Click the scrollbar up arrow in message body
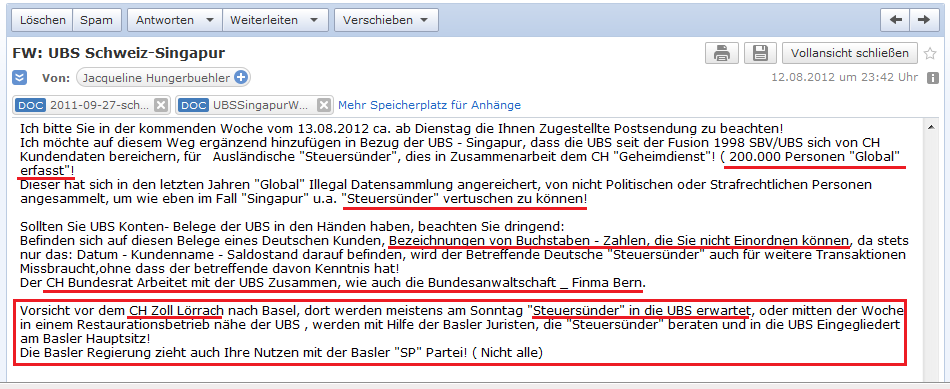 pyautogui.click(x=931, y=126)
